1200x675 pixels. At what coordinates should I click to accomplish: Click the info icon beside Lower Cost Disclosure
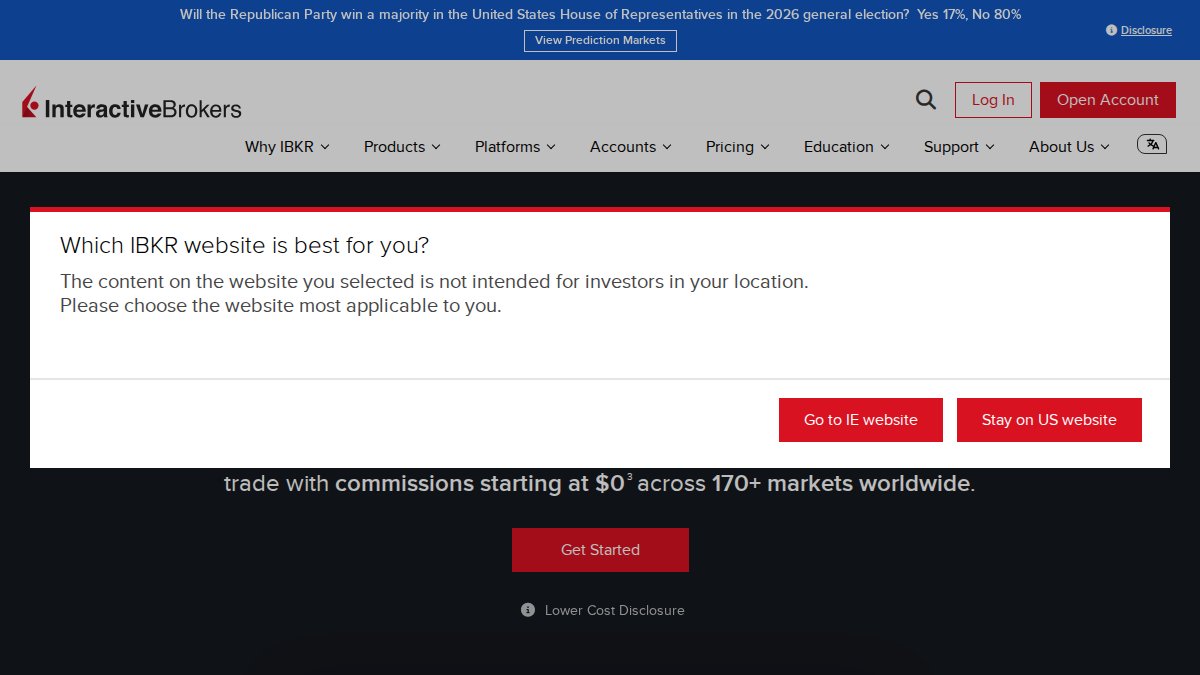pos(528,610)
